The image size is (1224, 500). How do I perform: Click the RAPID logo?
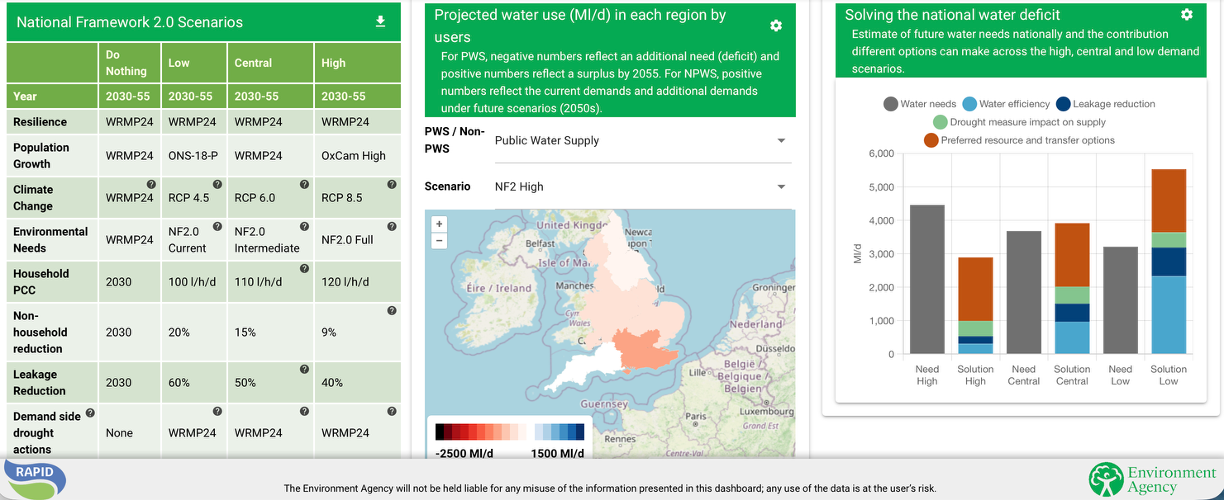coord(35,477)
